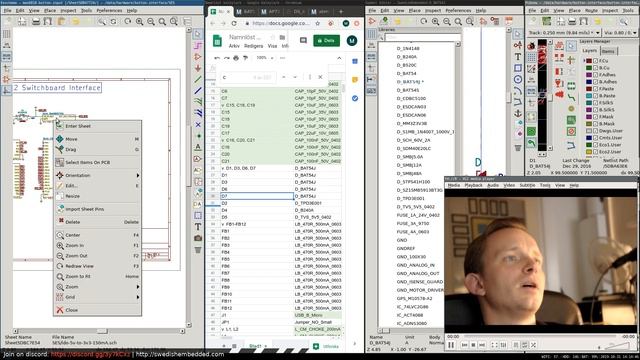The image size is (640, 360).
Task: Select D_BAT54 in symbol library list
Action: click(x=406, y=73)
